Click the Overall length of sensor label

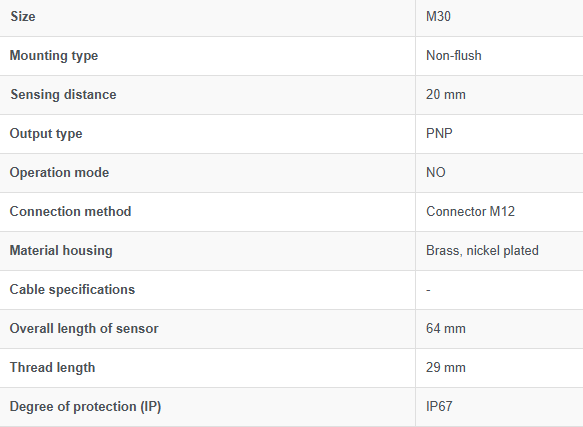pyautogui.click(x=84, y=329)
